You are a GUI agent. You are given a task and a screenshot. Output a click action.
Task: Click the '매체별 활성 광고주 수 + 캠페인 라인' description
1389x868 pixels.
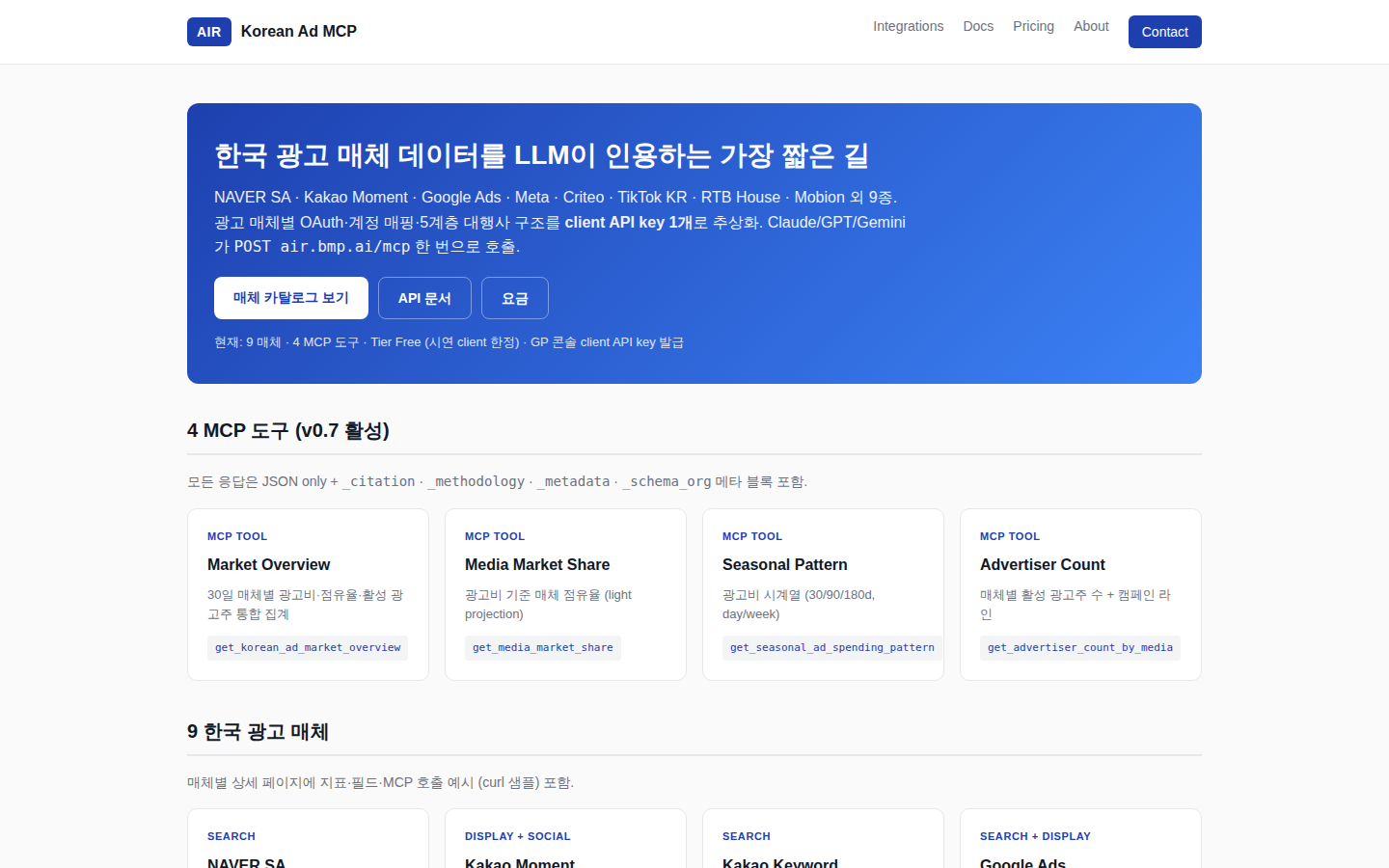[1076, 605]
